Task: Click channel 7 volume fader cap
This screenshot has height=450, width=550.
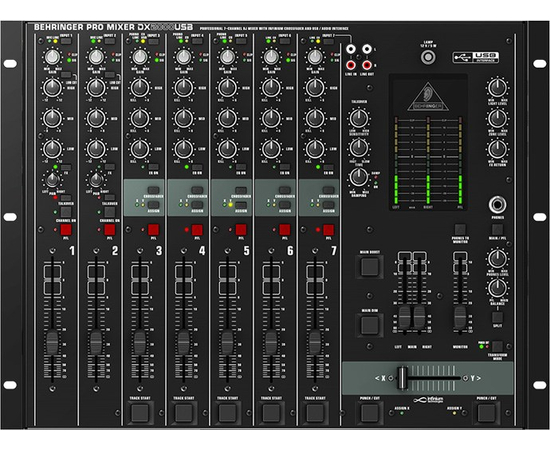Action: [x=315, y=343]
